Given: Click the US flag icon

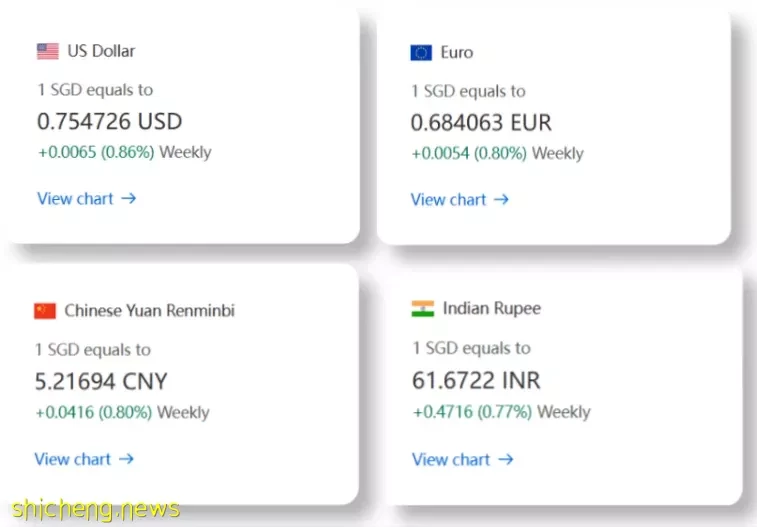Looking at the screenshot, I should pyautogui.click(x=48, y=51).
